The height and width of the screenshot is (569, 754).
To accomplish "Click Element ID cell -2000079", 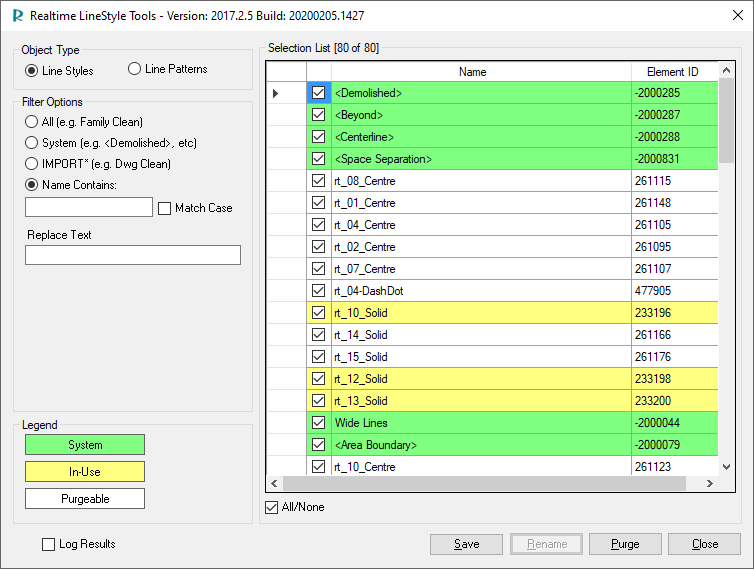I will coord(675,445).
